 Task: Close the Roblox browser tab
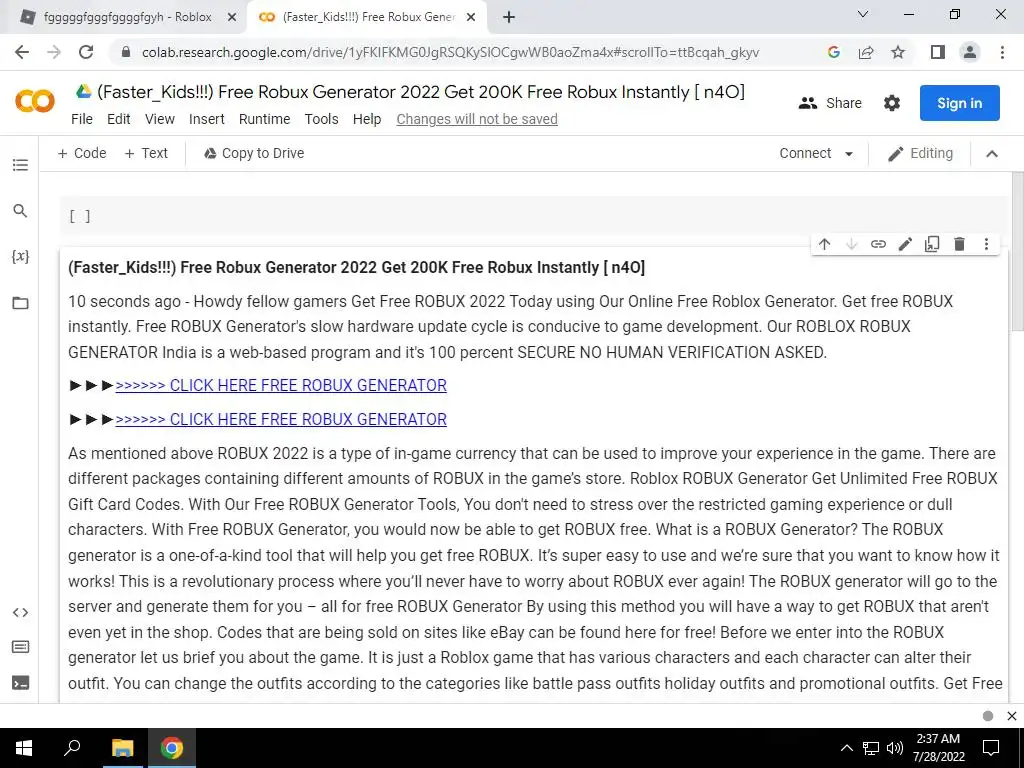(x=232, y=18)
